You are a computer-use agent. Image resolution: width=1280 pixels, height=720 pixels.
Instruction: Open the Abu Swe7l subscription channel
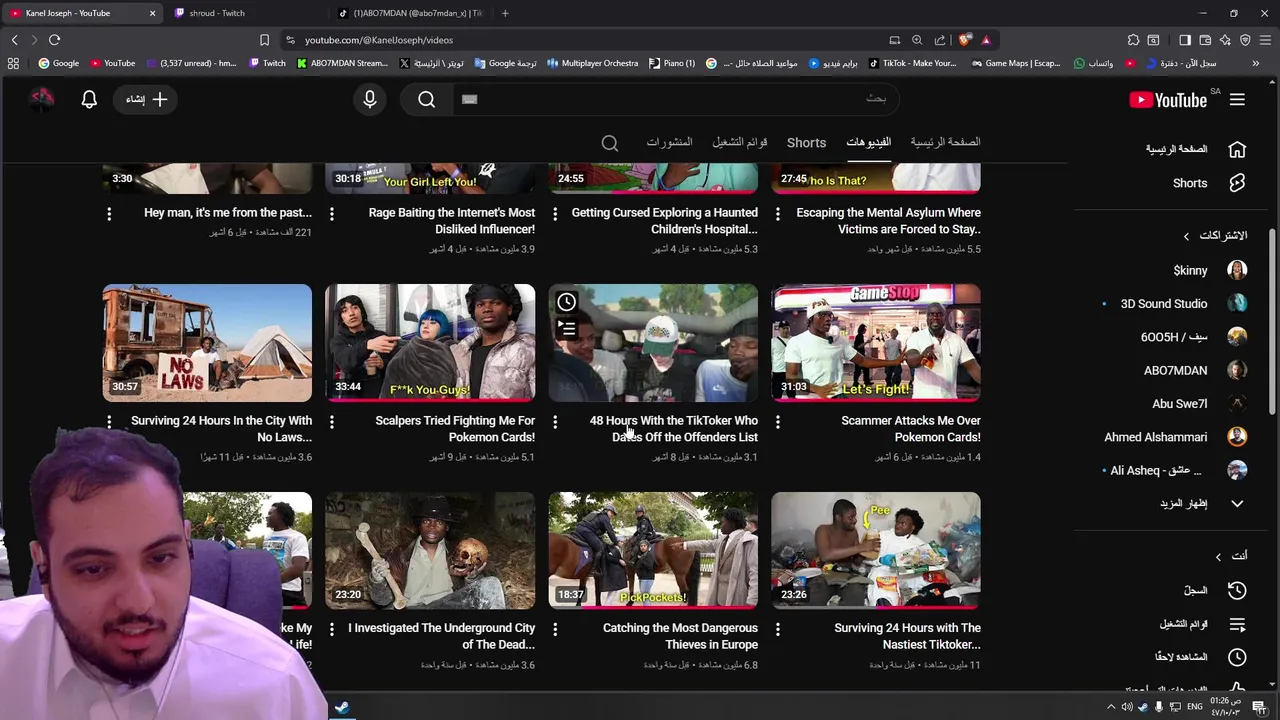click(1199, 403)
